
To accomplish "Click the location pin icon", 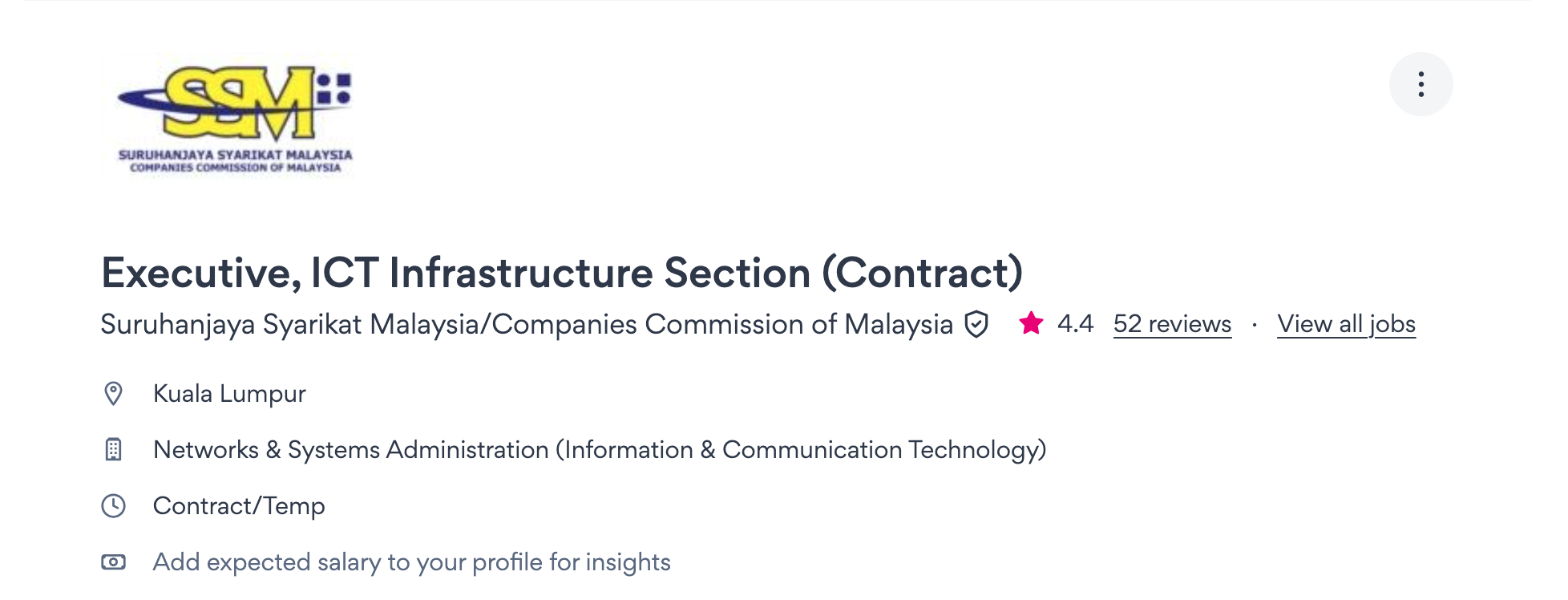I will click(114, 394).
